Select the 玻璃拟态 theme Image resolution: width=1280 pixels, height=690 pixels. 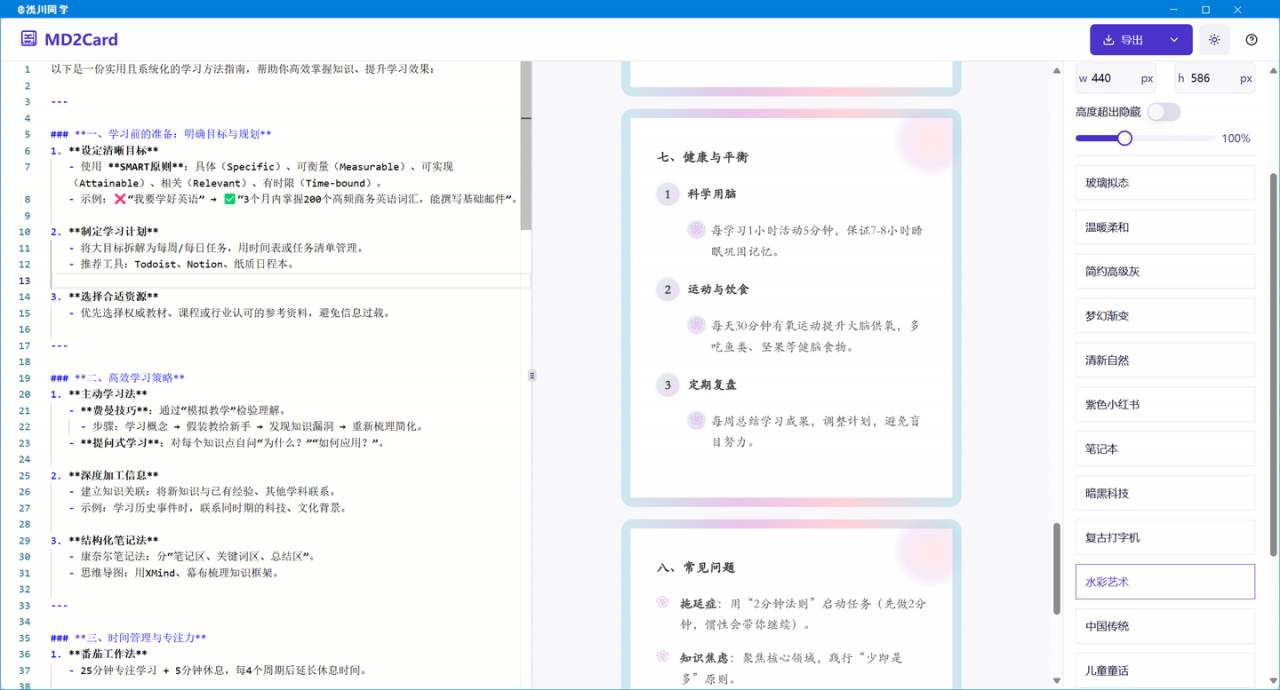click(1165, 183)
